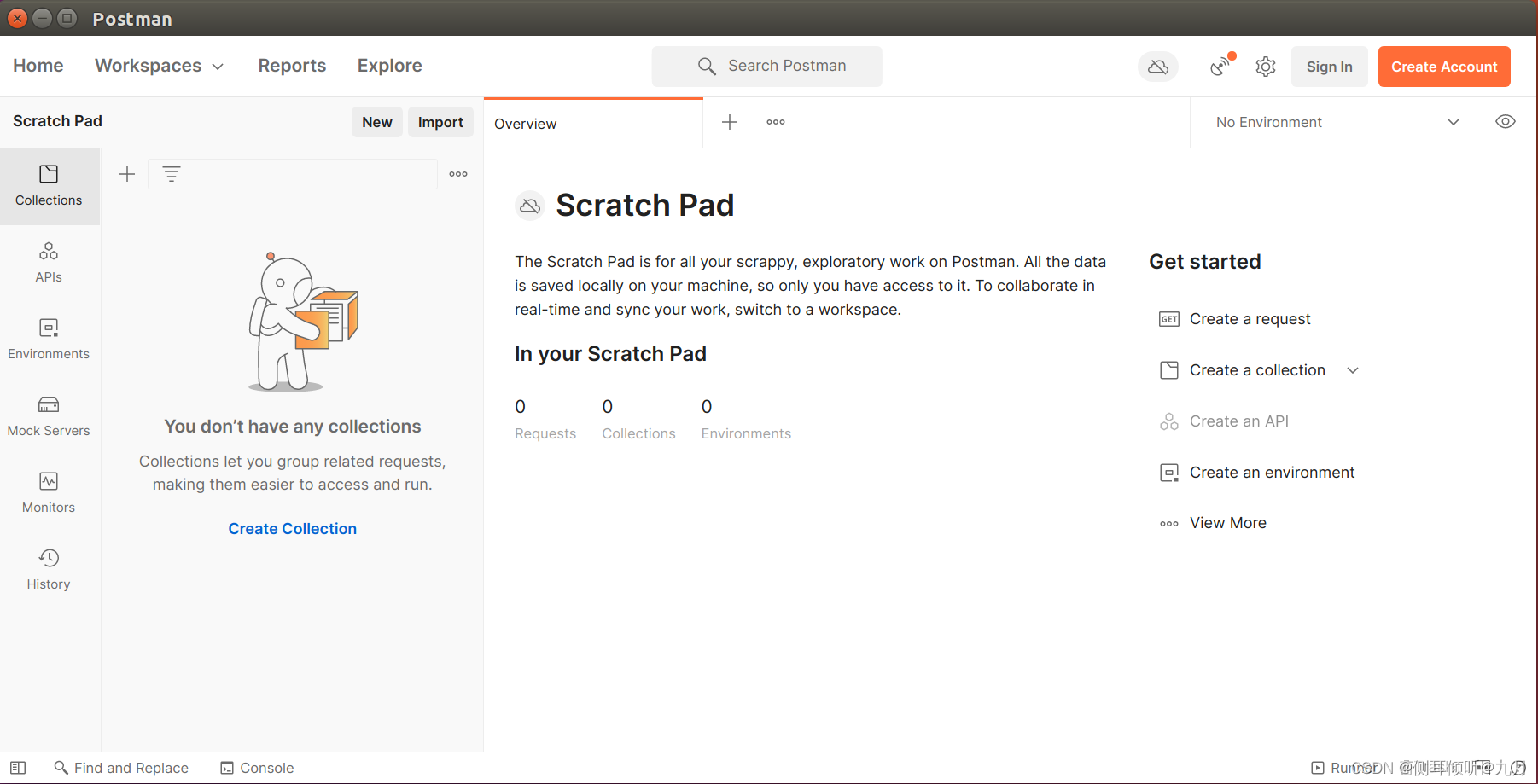Click Create an environment
1538x784 pixels.
coord(1256,473)
